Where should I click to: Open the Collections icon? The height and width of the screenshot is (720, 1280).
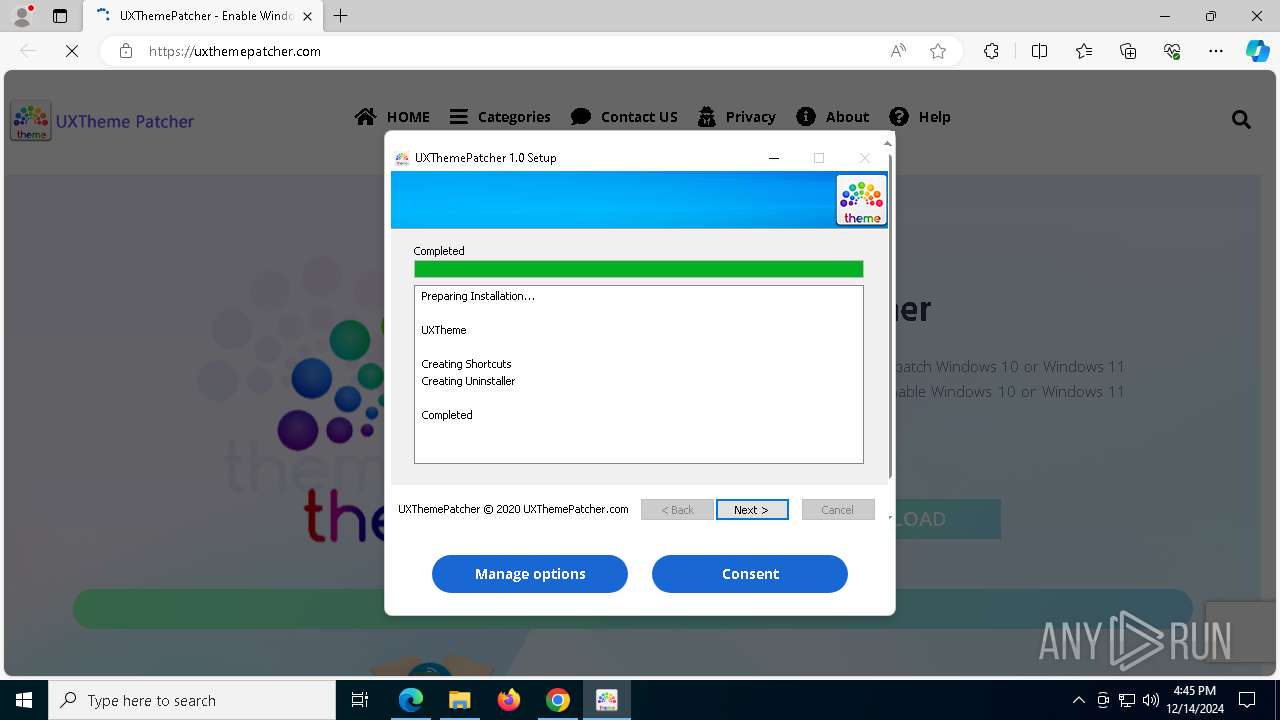[x=1128, y=51]
